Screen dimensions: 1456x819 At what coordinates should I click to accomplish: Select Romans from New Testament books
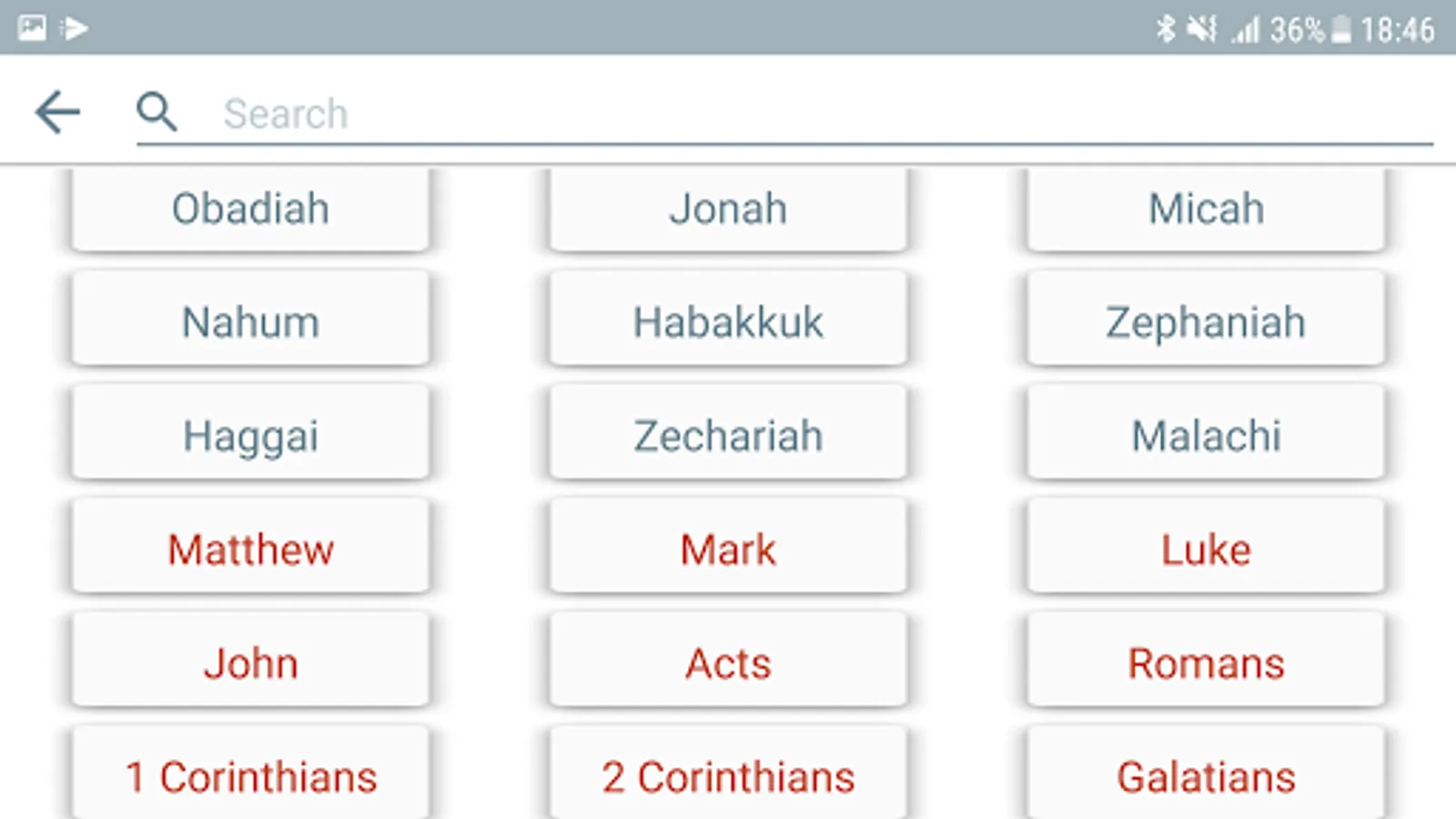coord(1206,663)
